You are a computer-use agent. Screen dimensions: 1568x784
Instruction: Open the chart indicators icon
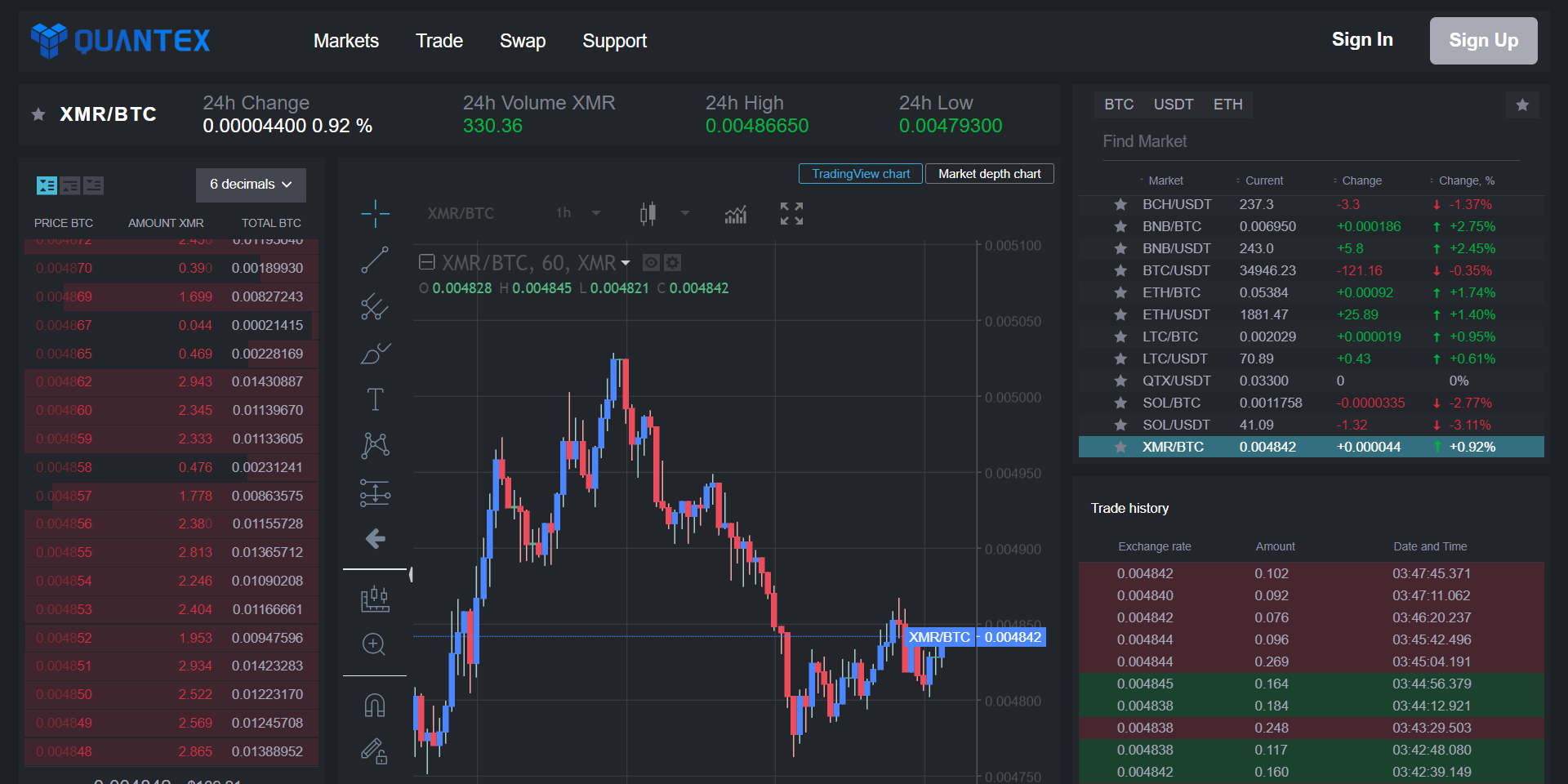[x=735, y=214]
